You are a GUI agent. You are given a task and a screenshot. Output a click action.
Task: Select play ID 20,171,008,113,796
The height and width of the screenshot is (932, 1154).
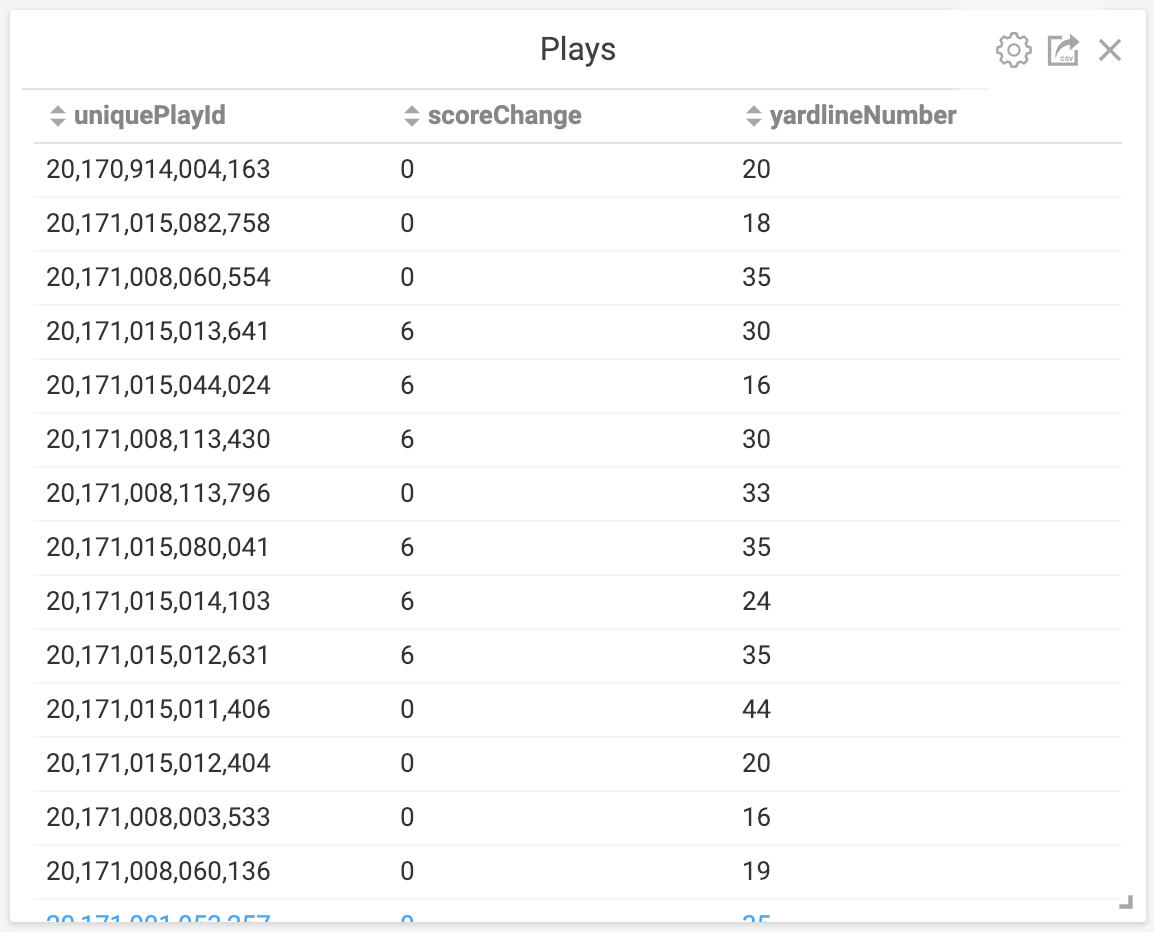[158, 493]
